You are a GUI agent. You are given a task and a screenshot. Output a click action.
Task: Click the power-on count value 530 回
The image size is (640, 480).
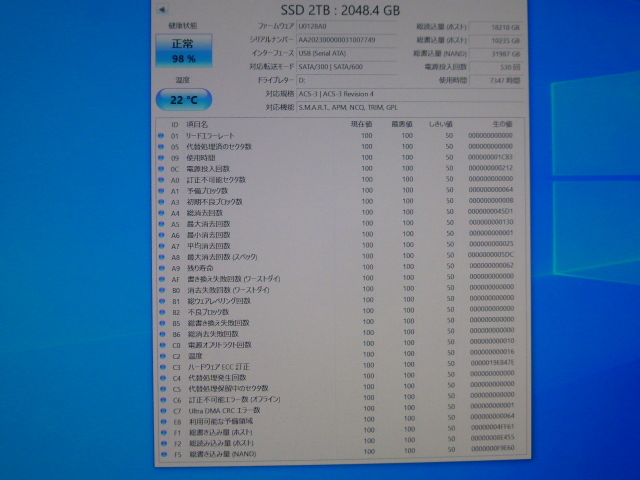pyautogui.click(x=496, y=67)
